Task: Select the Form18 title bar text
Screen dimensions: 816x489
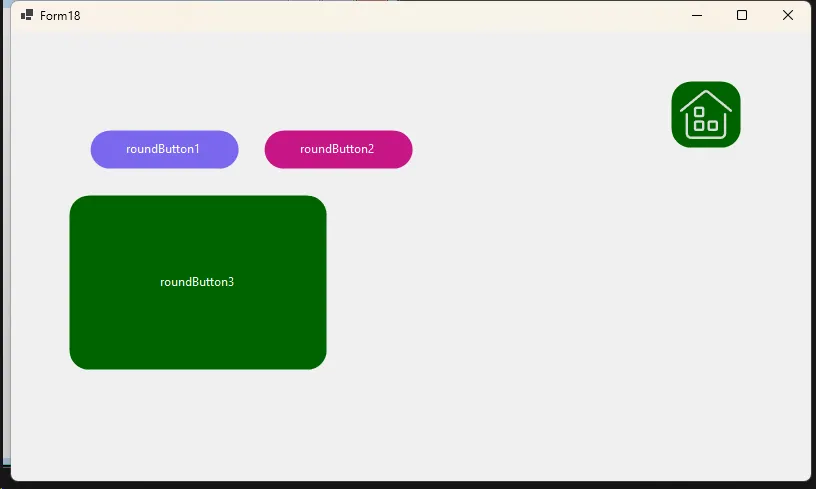Action: tap(60, 16)
